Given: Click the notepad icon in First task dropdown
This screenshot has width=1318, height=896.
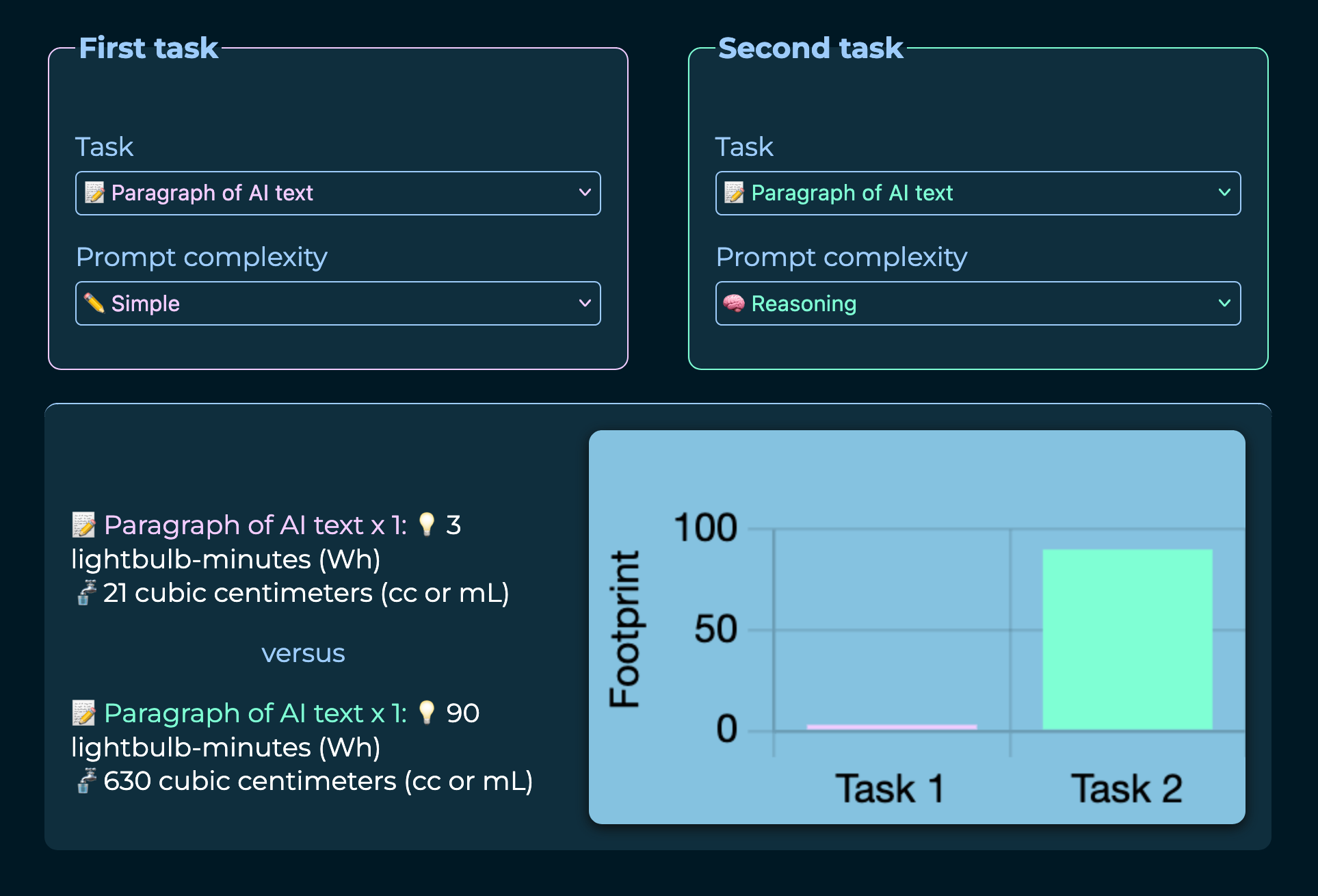Looking at the screenshot, I should pos(94,193).
